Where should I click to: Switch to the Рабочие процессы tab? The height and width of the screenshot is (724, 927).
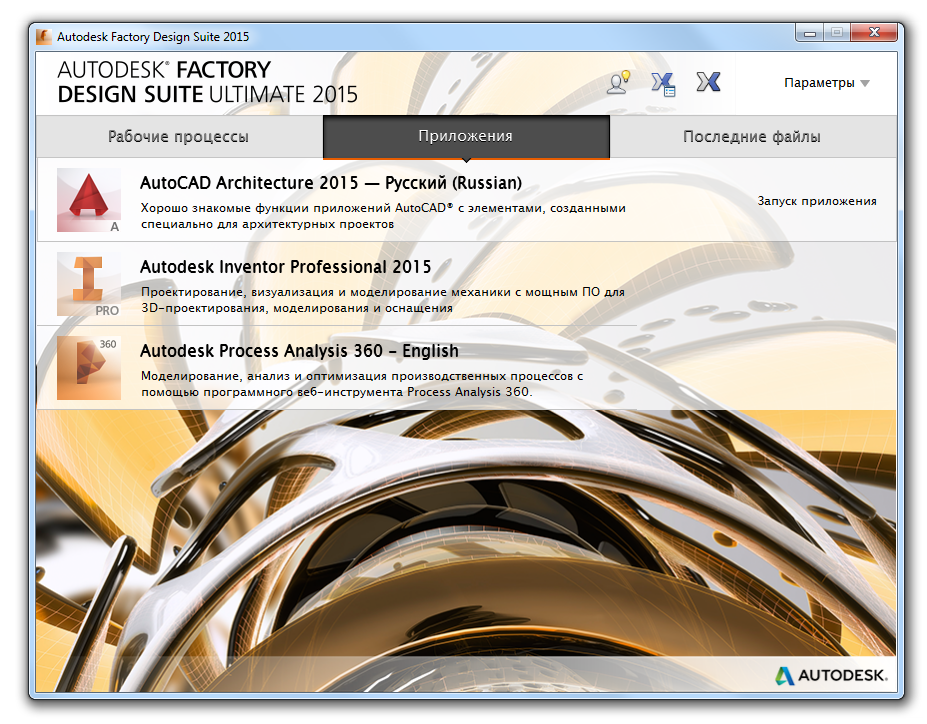[x=179, y=137]
